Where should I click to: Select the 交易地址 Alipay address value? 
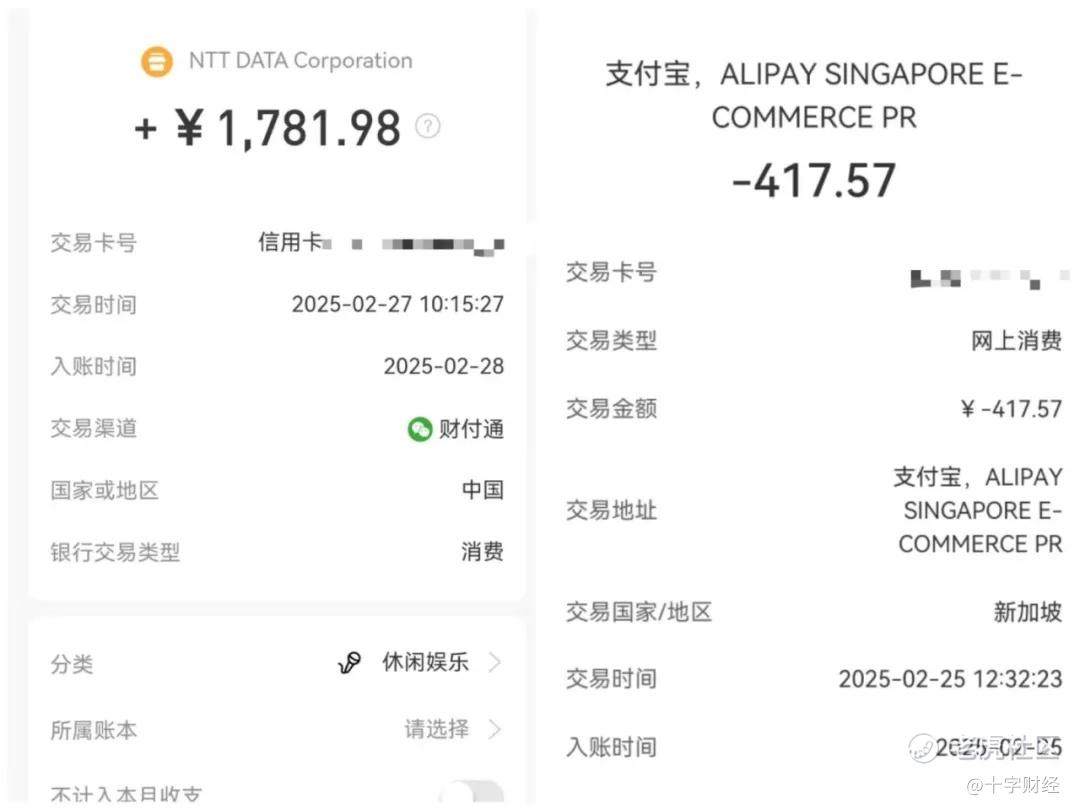point(978,510)
